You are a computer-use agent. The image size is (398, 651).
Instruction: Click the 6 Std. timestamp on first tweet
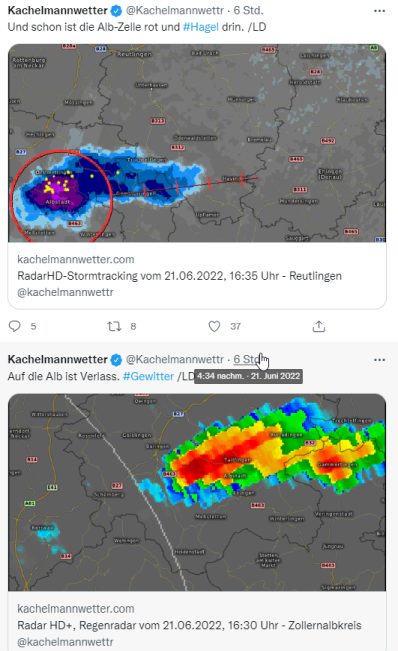pyautogui.click(x=248, y=10)
